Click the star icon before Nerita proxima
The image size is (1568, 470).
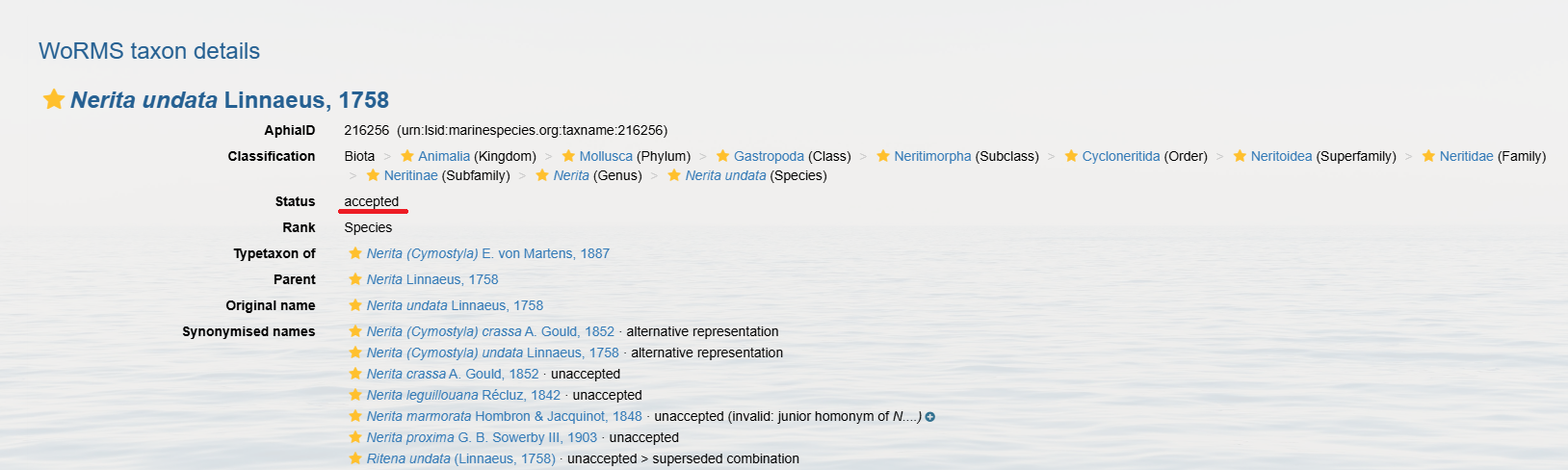(x=355, y=437)
